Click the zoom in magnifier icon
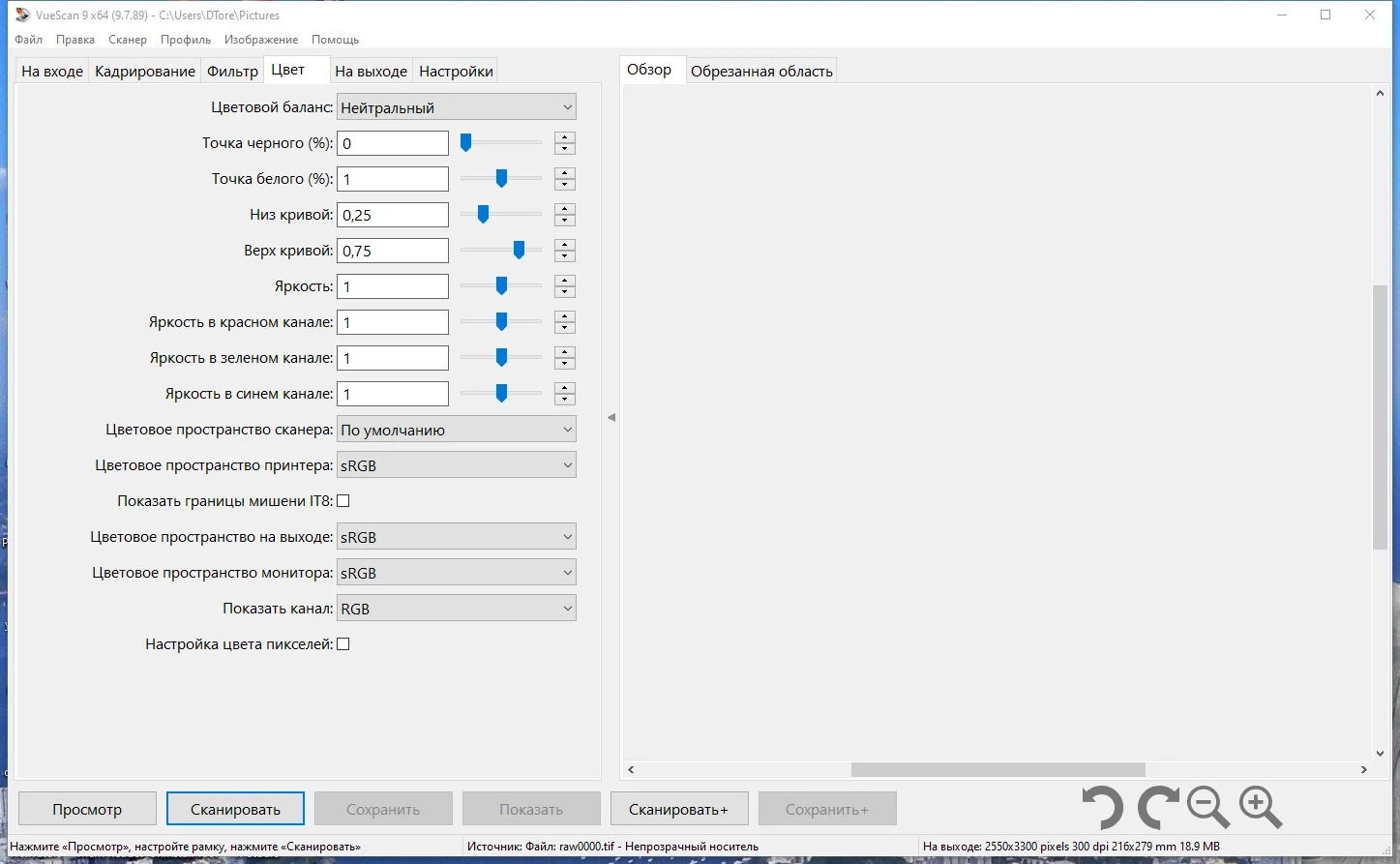 click(x=1261, y=808)
